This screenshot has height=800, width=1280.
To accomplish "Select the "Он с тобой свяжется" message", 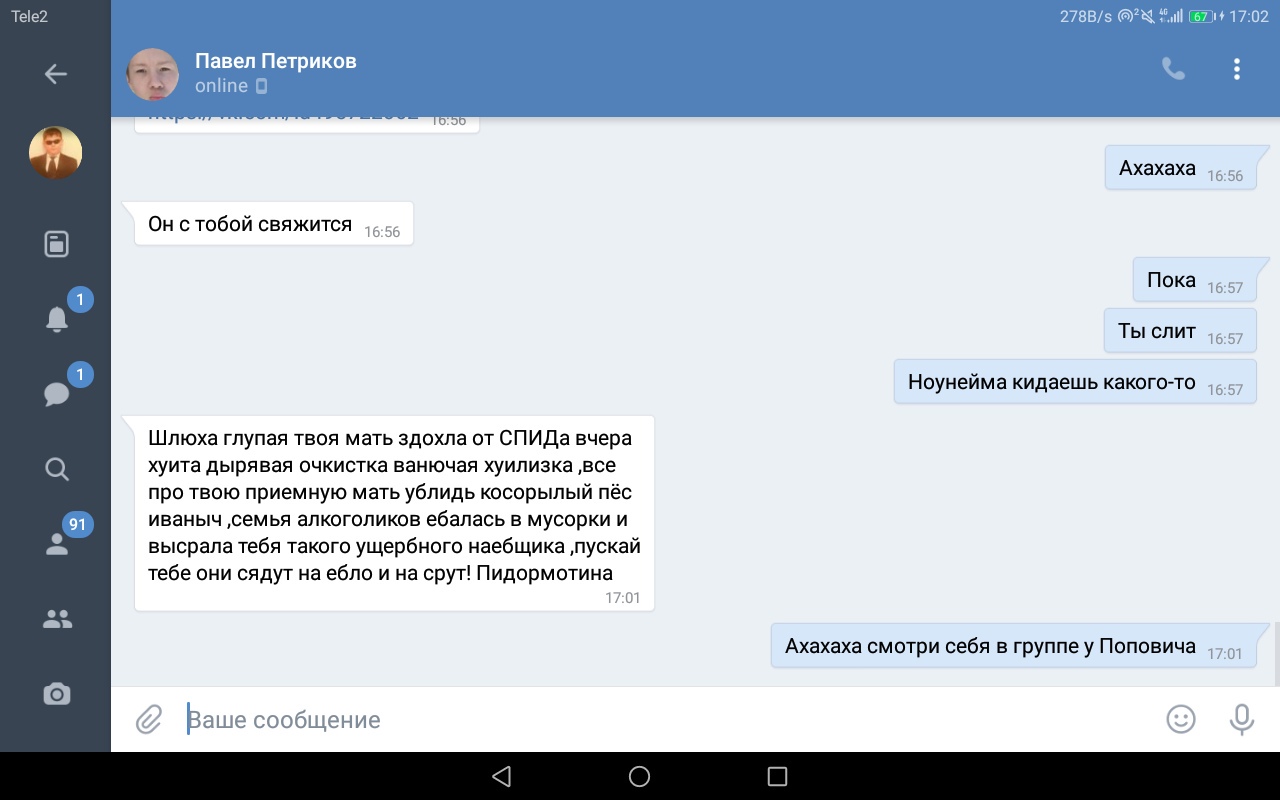I will tap(250, 224).
